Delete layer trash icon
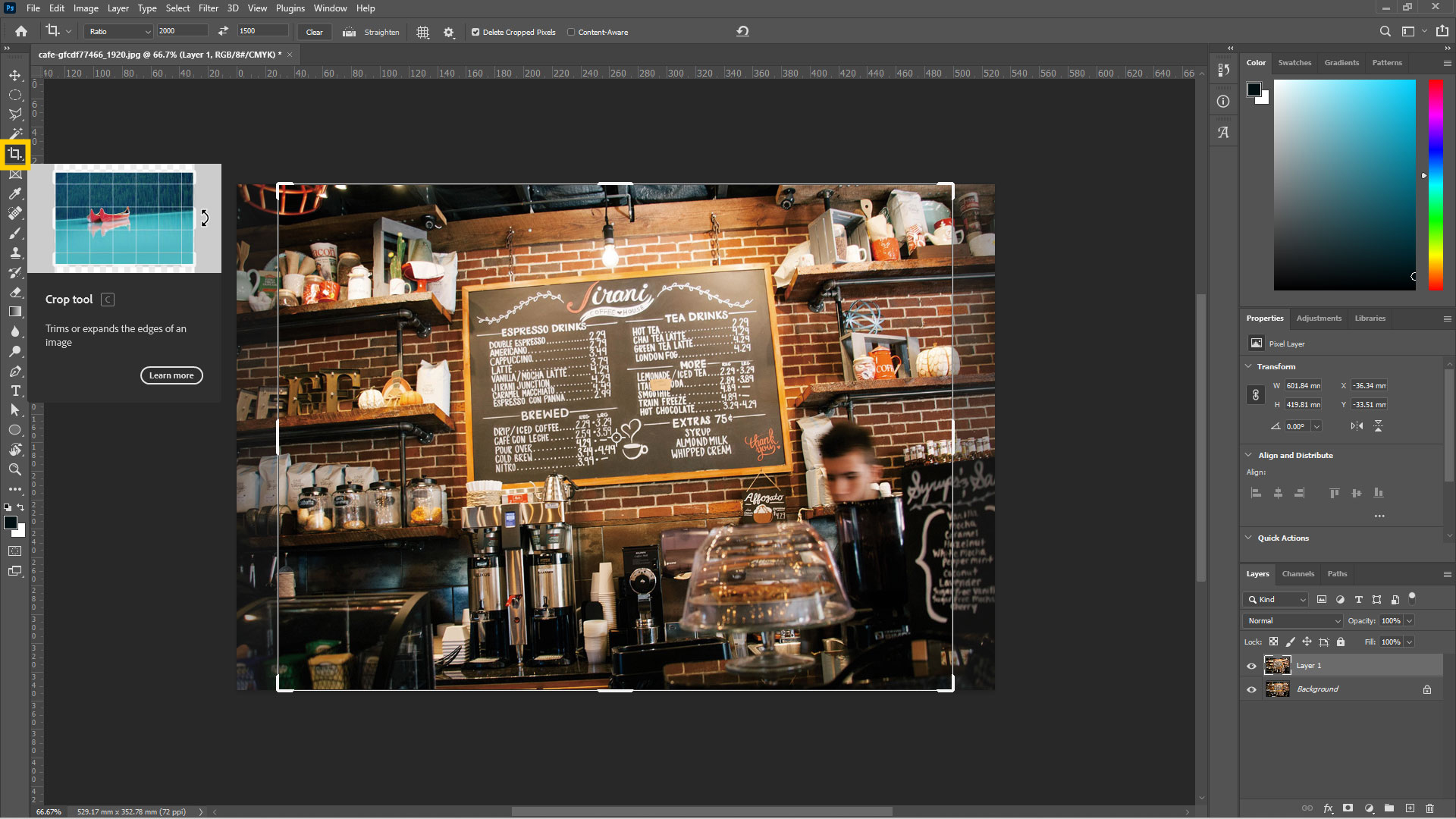Image resolution: width=1456 pixels, height=819 pixels. tap(1429, 808)
